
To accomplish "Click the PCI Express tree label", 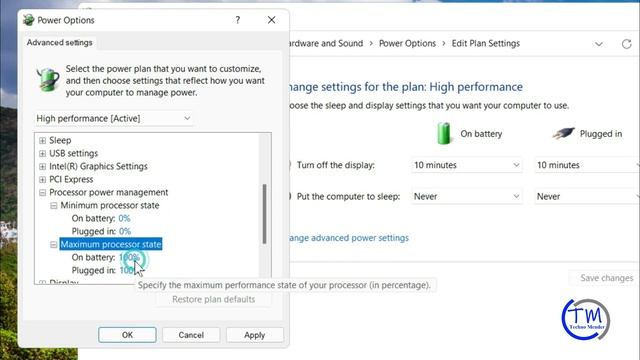I will click(71, 180).
